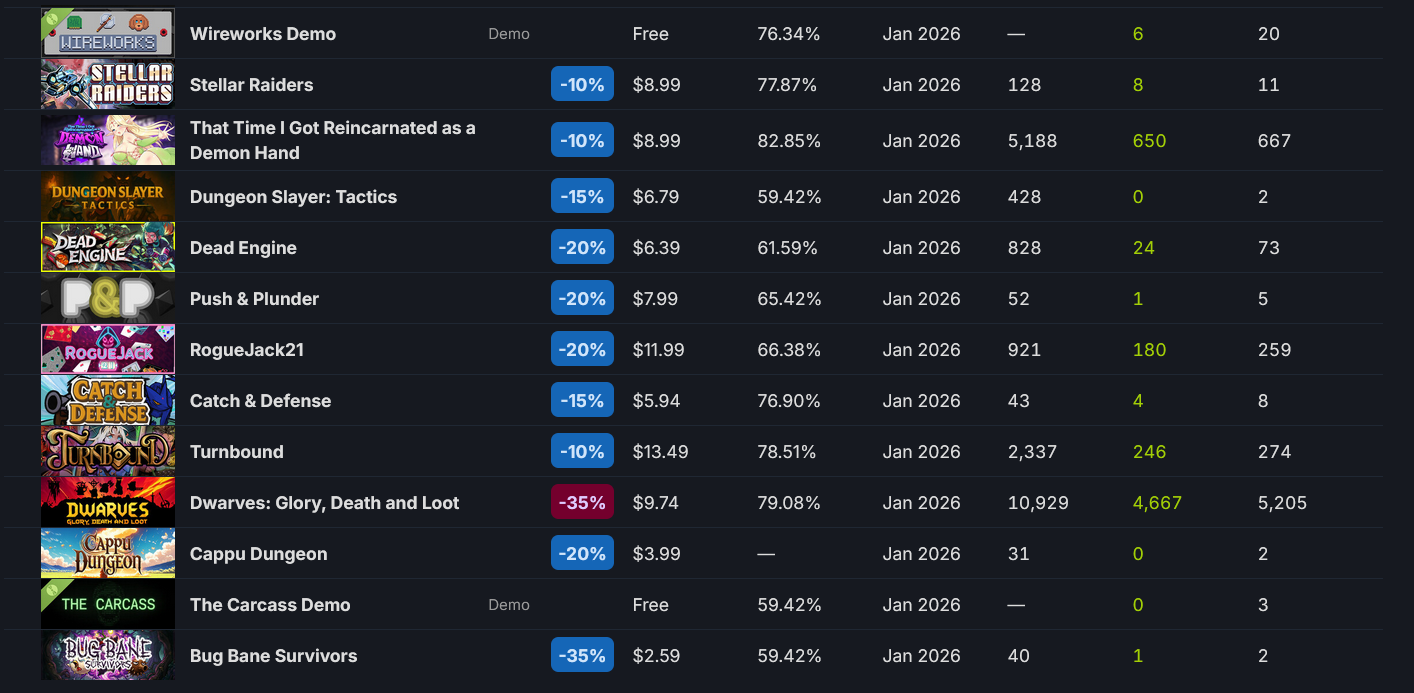Open the RogueJack21 game thumbnail
The height and width of the screenshot is (693, 1414).
108,349
